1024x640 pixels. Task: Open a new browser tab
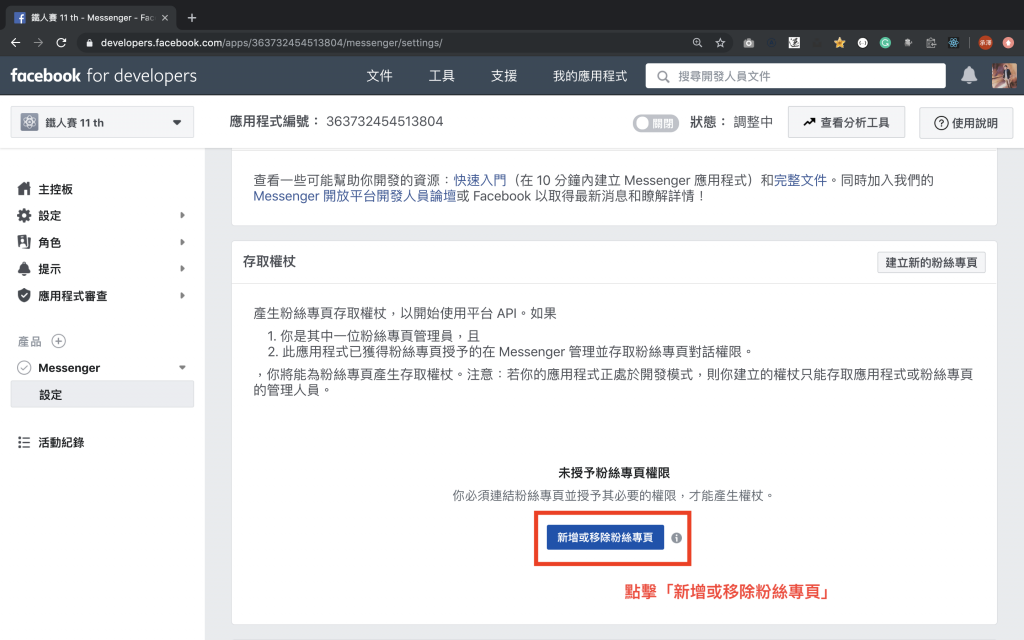pyautogui.click(x=191, y=18)
